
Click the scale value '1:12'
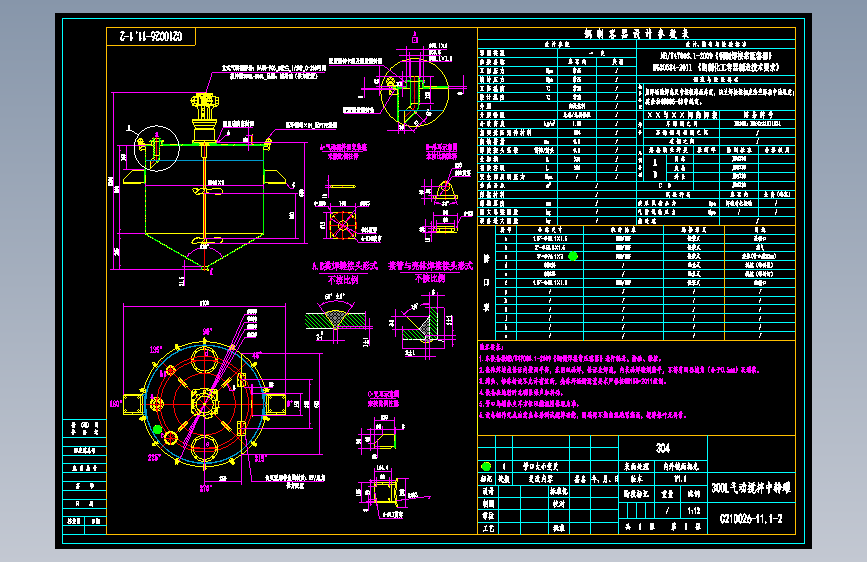[x=694, y=511]
